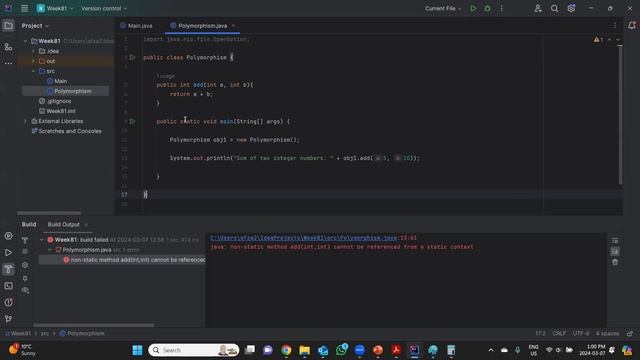This screenshot has width=640, height=360.
Task: Open the main hamburger menu
Action: point(24,8)
